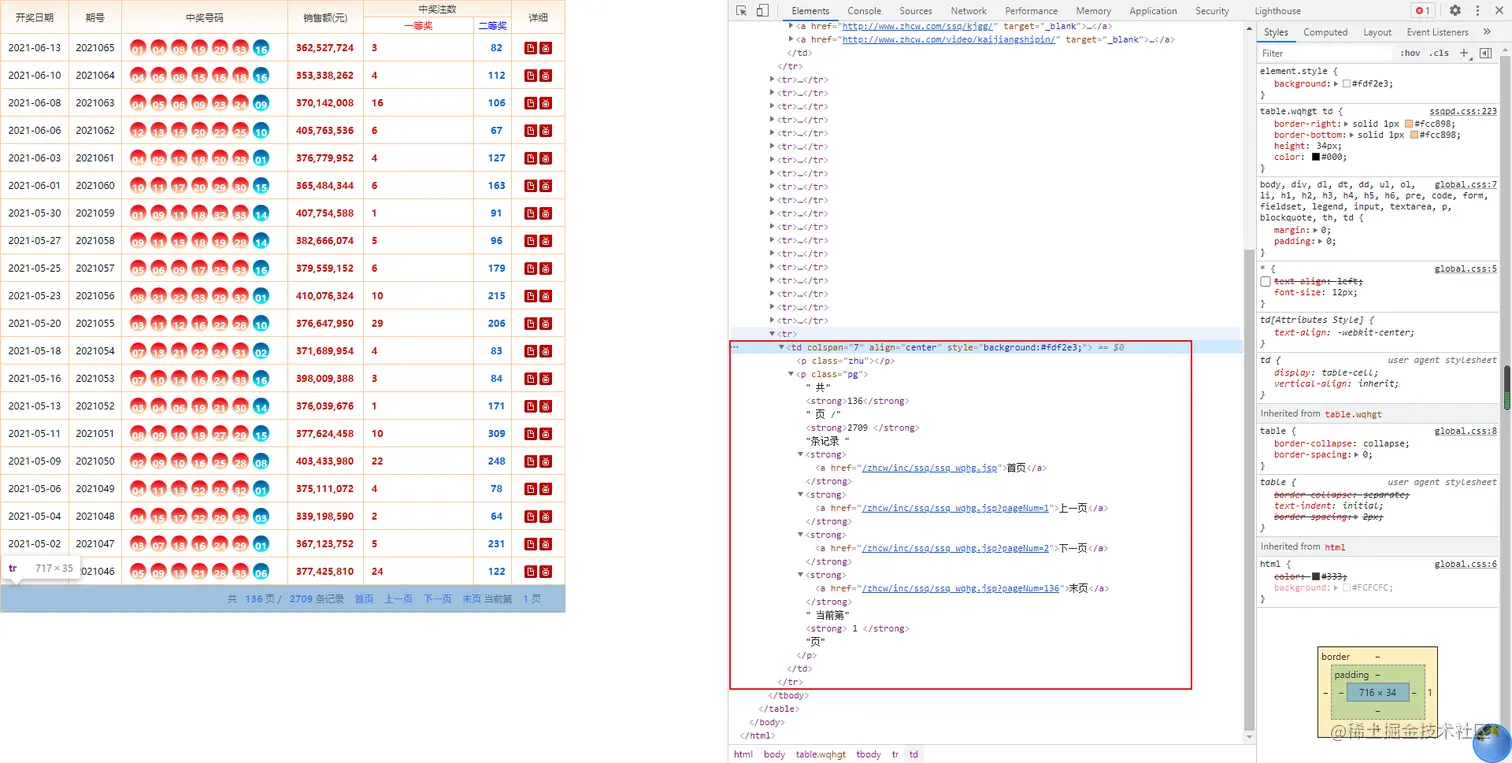1512x763 pixels.
Task: Open DevTools settings gear
Action: click(x=1455, y=10)
